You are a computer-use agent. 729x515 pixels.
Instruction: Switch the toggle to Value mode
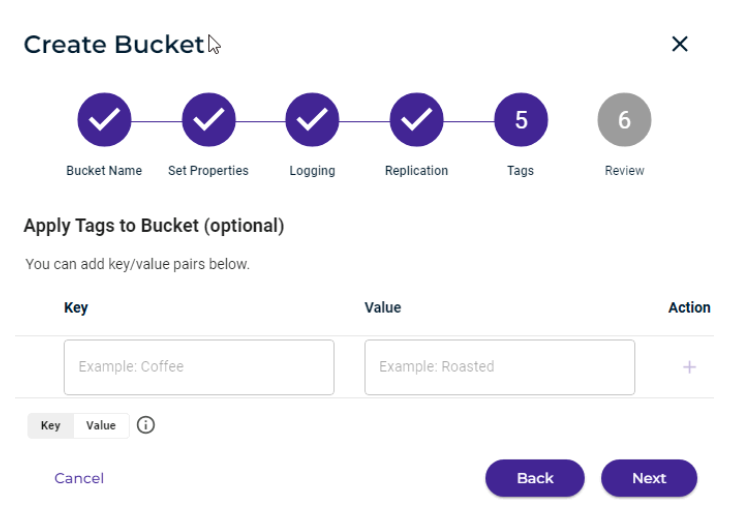[101, 425]
